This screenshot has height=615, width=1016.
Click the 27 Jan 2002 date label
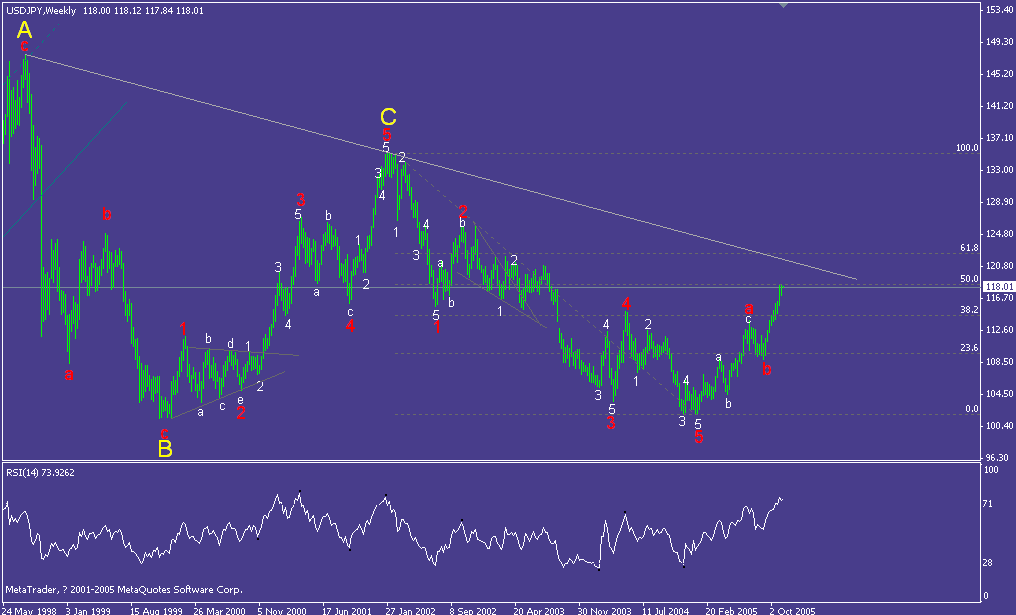[x=411, y=610]
